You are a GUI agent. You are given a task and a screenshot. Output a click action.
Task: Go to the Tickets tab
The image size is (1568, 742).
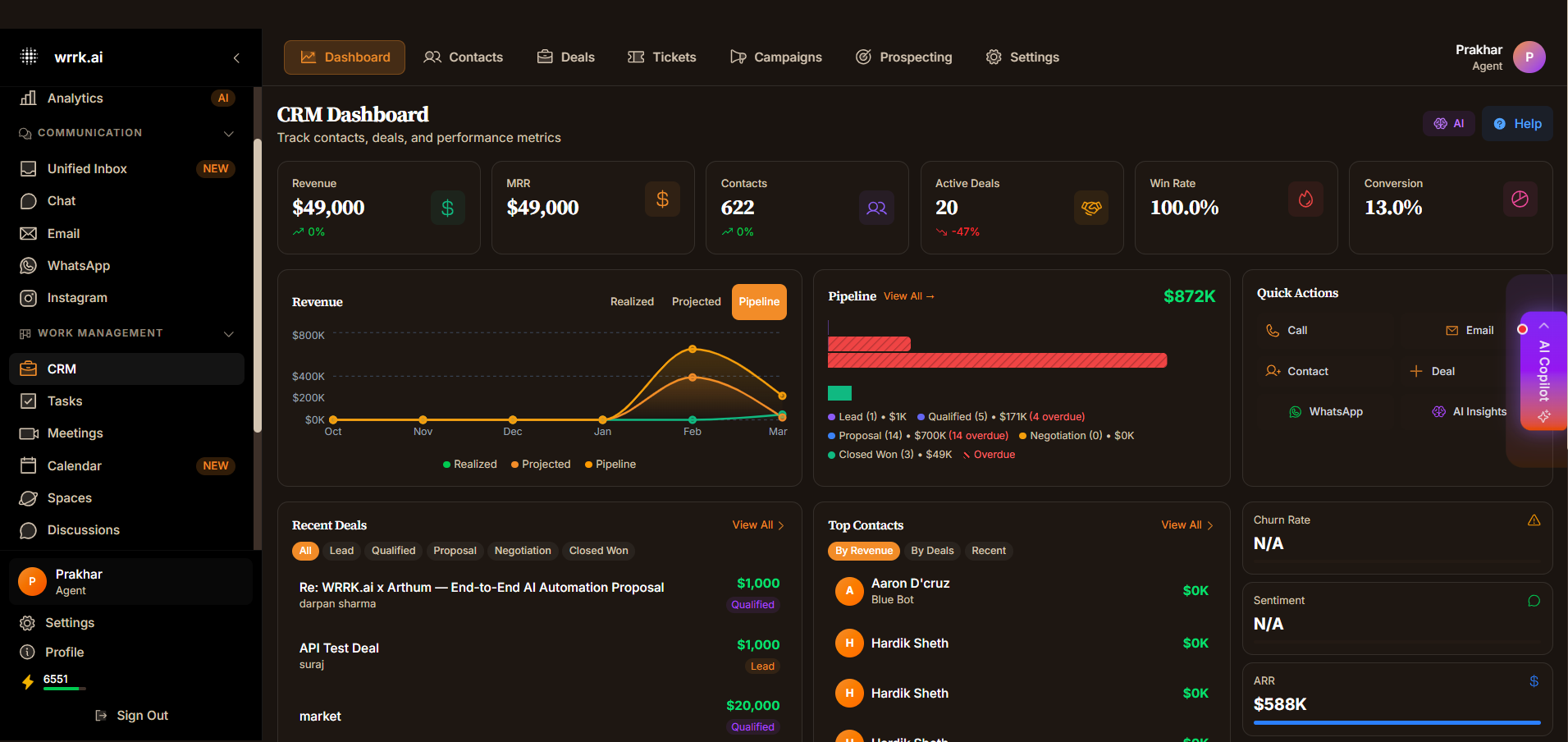click(x=661, y=57)
